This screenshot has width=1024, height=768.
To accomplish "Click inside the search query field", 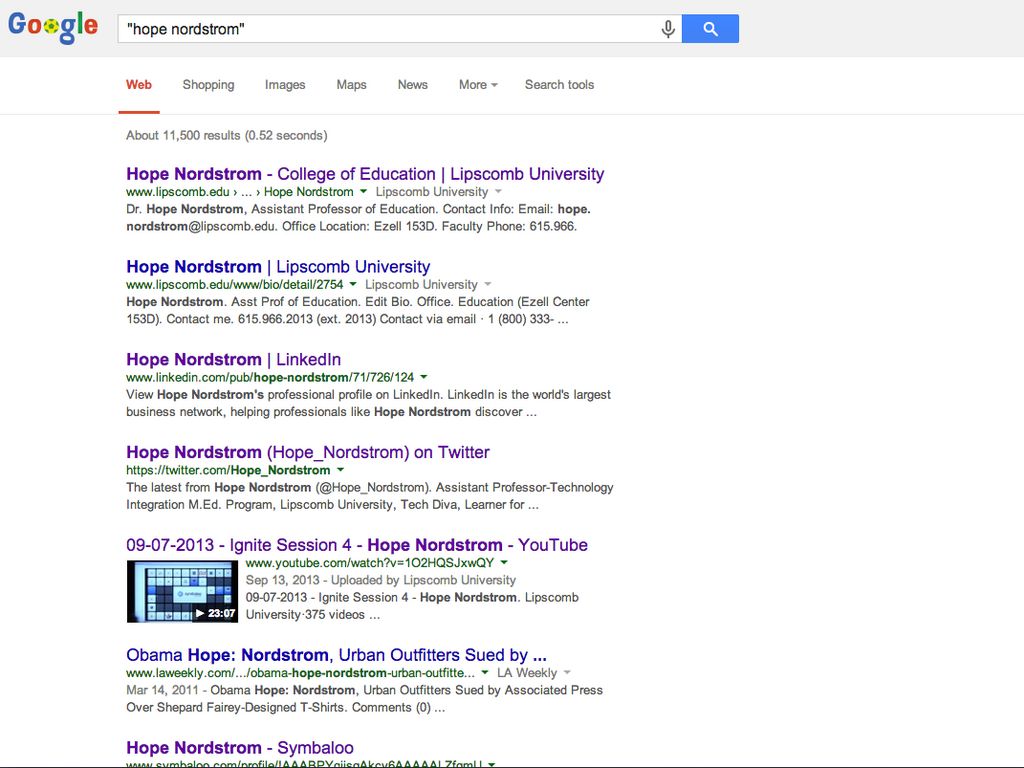I will [x=390, y=29].
